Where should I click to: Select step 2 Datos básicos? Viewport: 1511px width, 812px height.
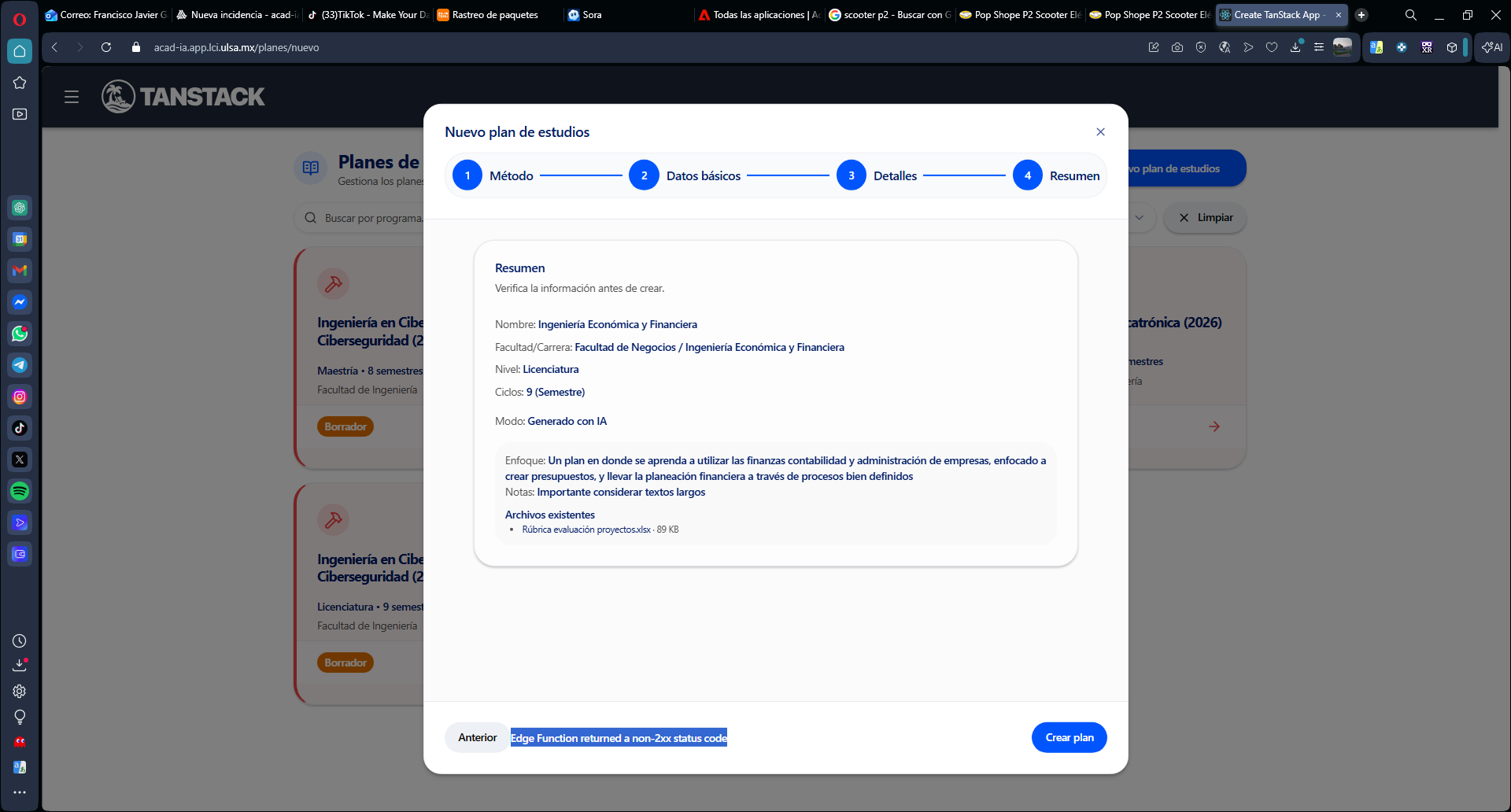point(644,175)
